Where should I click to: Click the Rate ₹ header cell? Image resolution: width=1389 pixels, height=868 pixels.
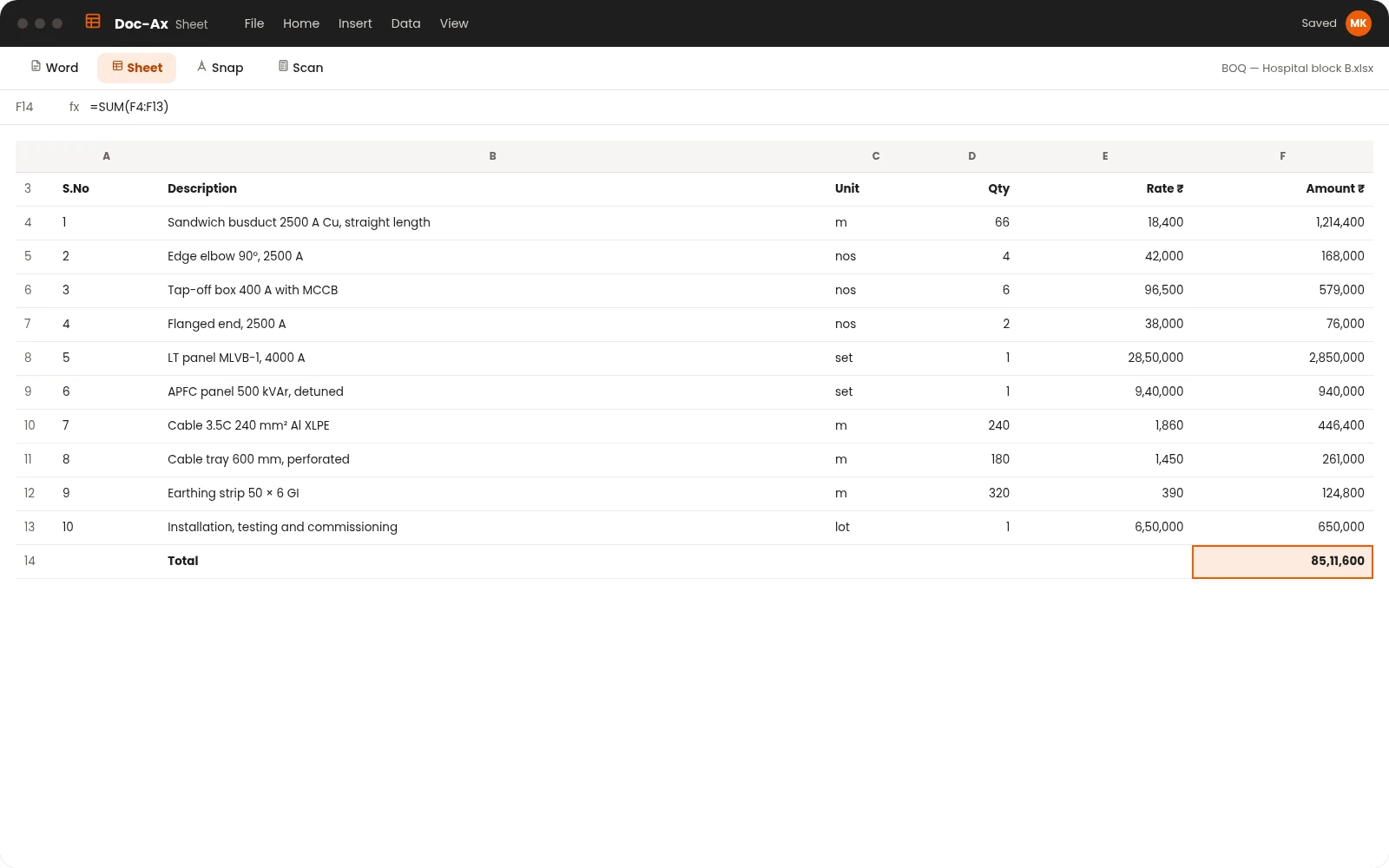point(1105,189)
